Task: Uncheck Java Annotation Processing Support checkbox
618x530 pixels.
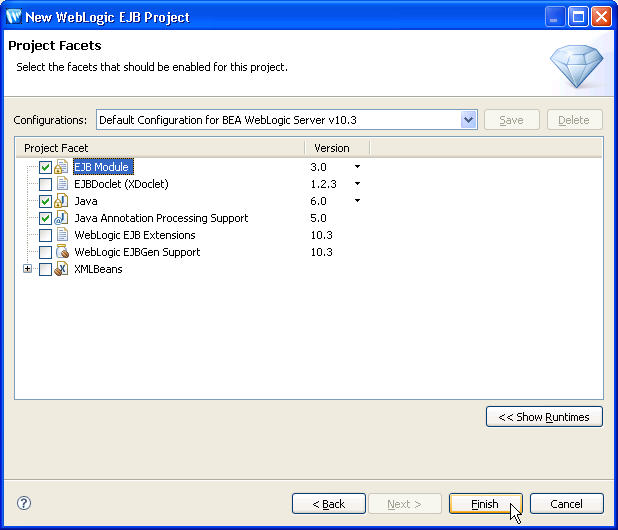Action: click(45, 218)
